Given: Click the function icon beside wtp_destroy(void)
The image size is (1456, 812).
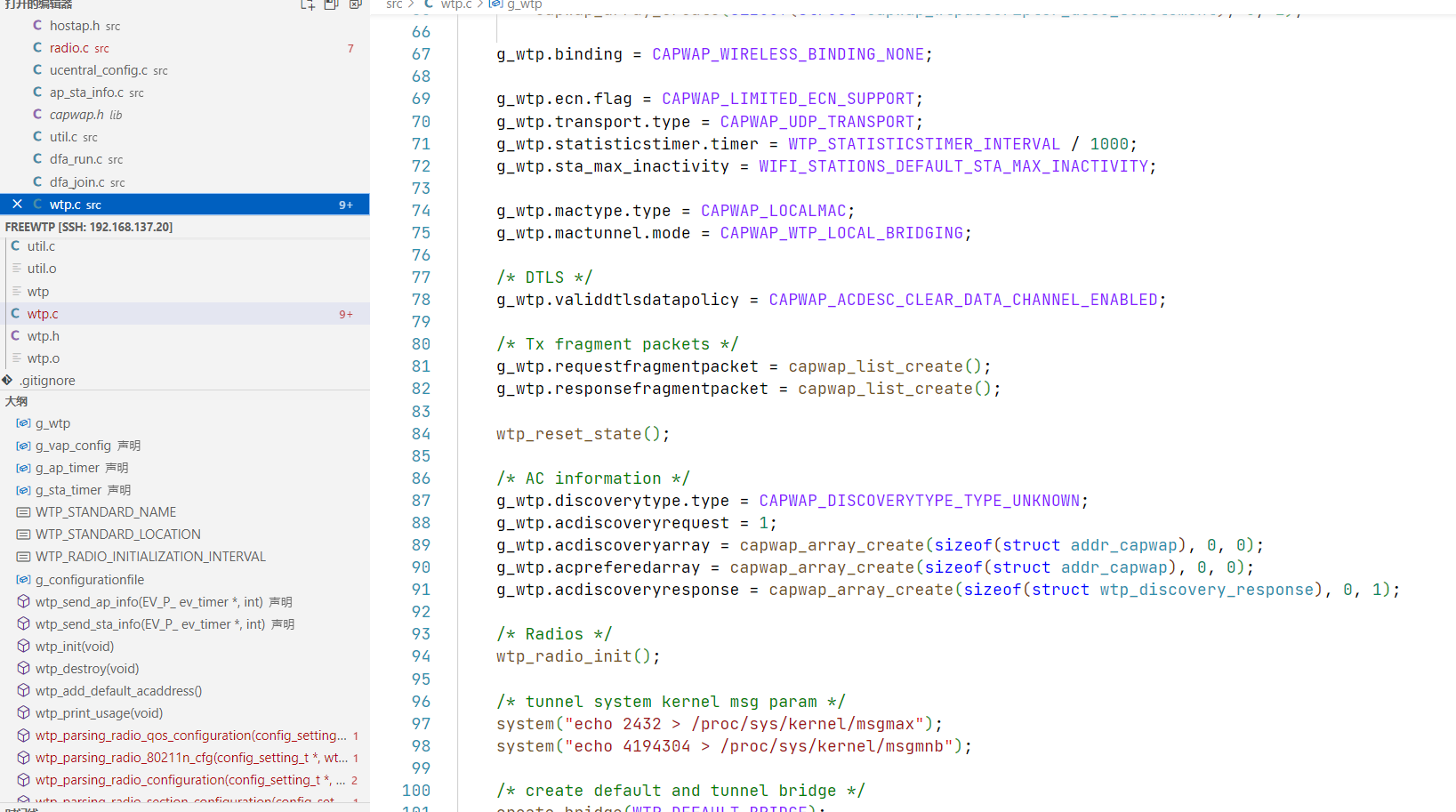Looking at the screenshot, I should tap(24, 669).
